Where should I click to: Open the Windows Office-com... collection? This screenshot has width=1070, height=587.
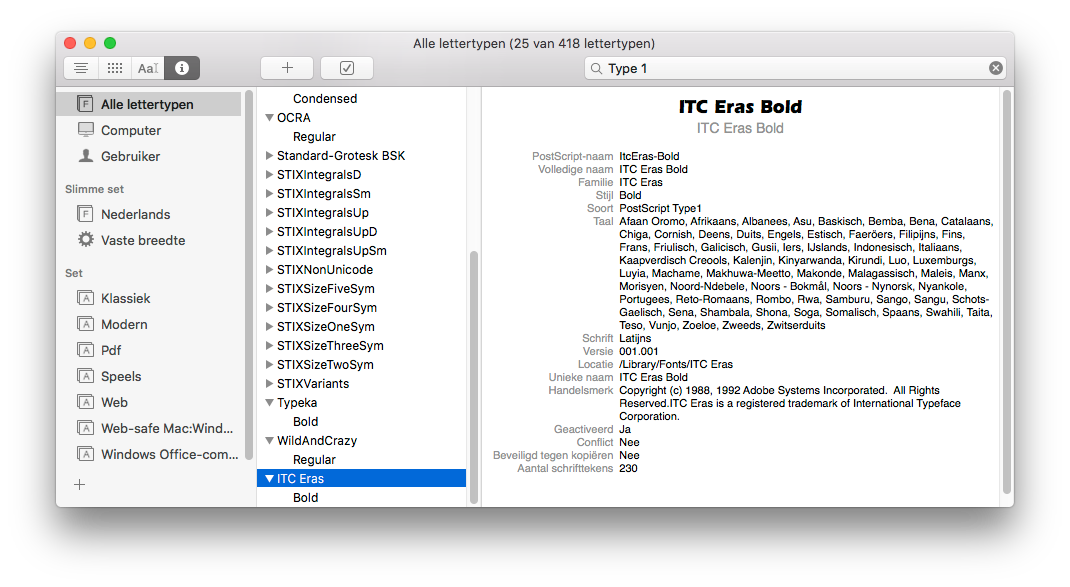tap(170, 454)
